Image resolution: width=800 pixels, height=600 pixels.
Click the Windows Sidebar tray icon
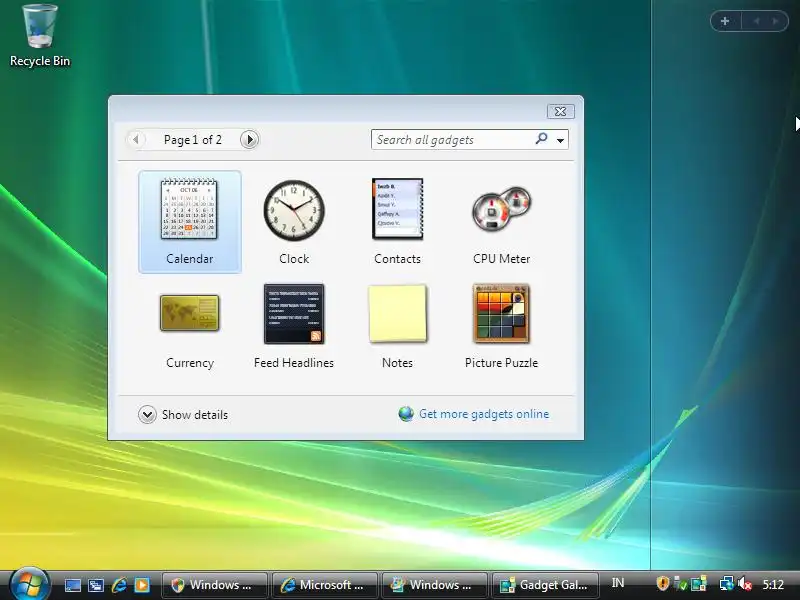(x=699, y=583)
